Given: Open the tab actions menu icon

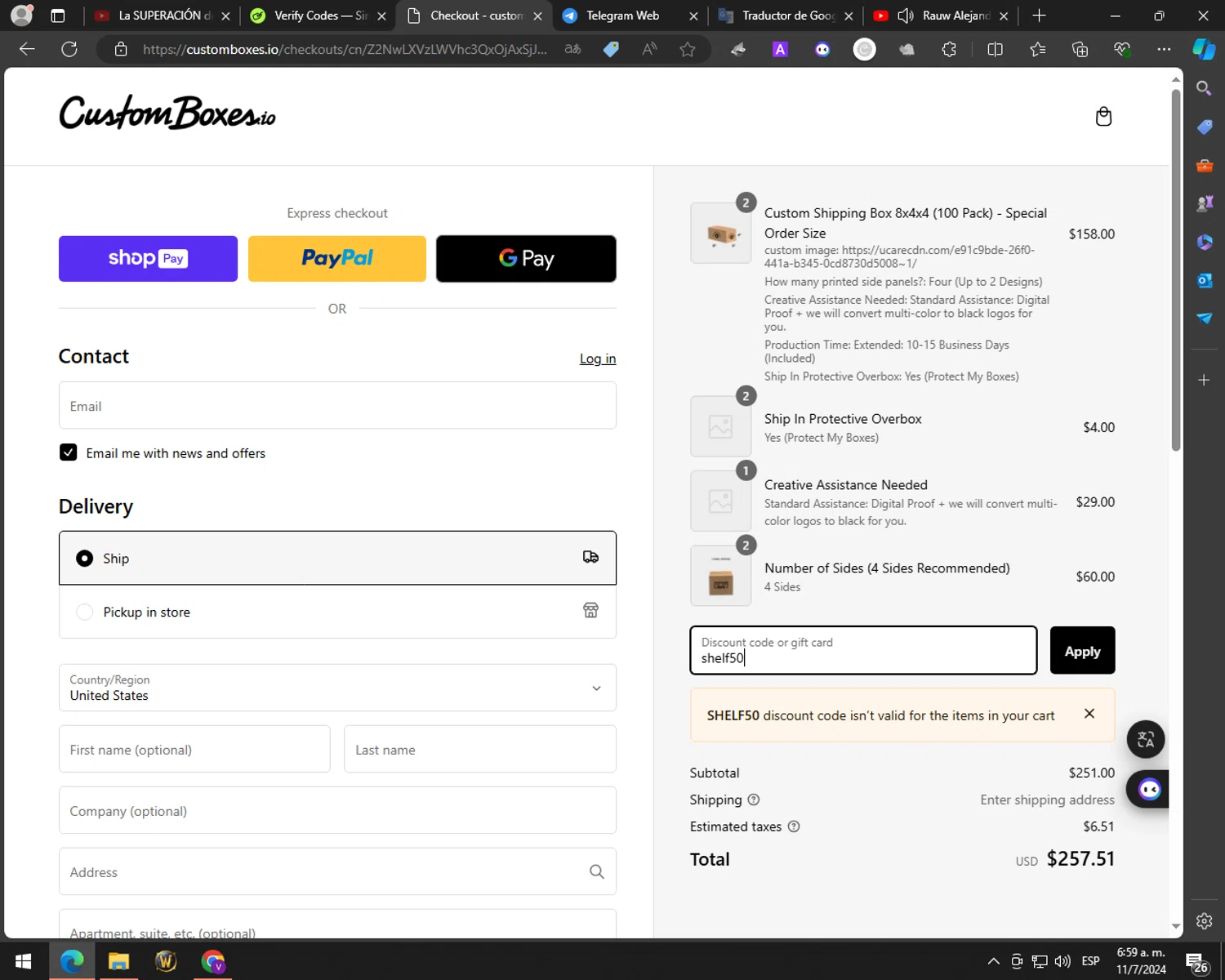Looking at the screenshot, I should coord(58,16).
